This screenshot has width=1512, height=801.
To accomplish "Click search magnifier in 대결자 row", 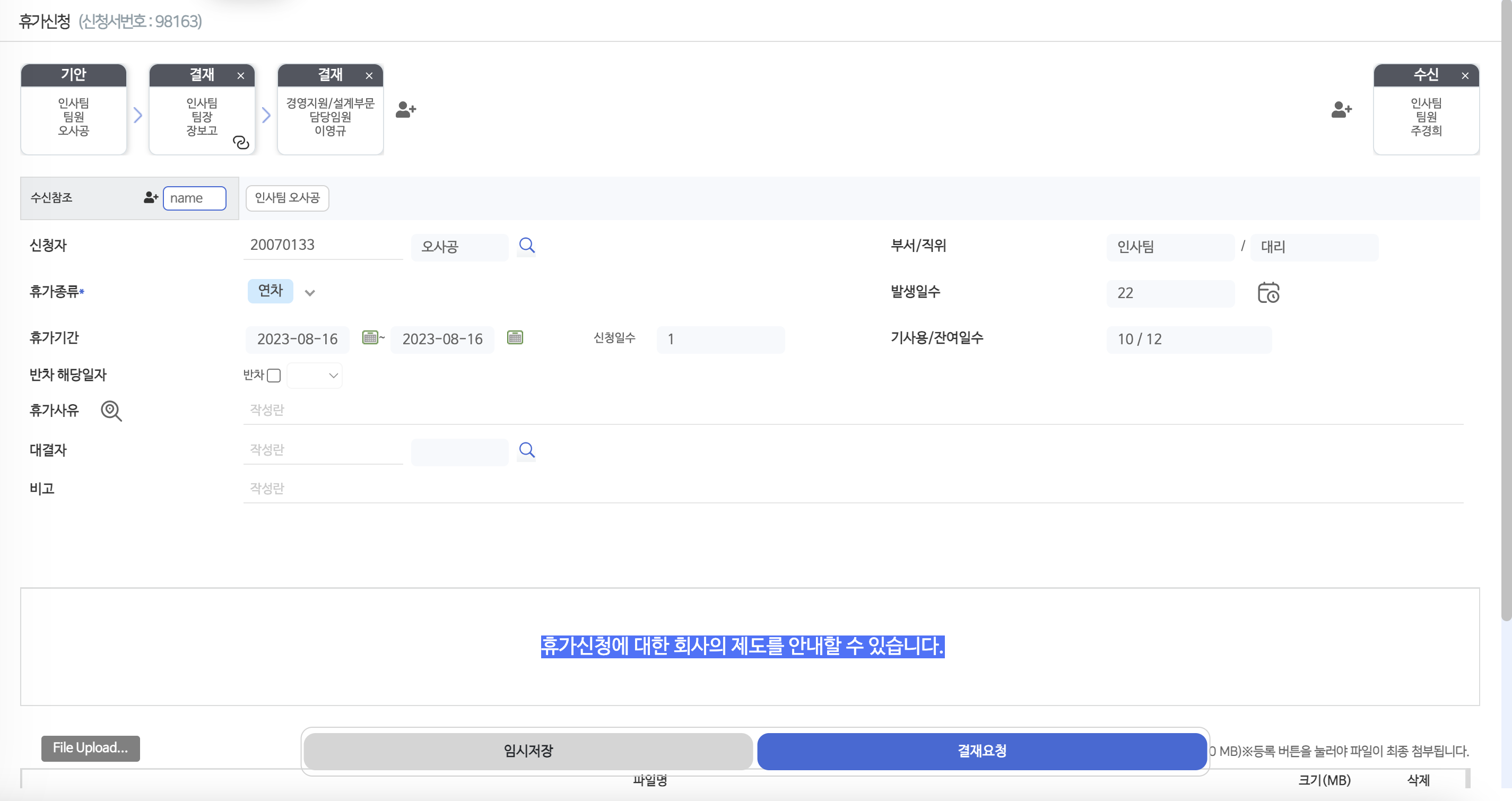I will point(526,450).
